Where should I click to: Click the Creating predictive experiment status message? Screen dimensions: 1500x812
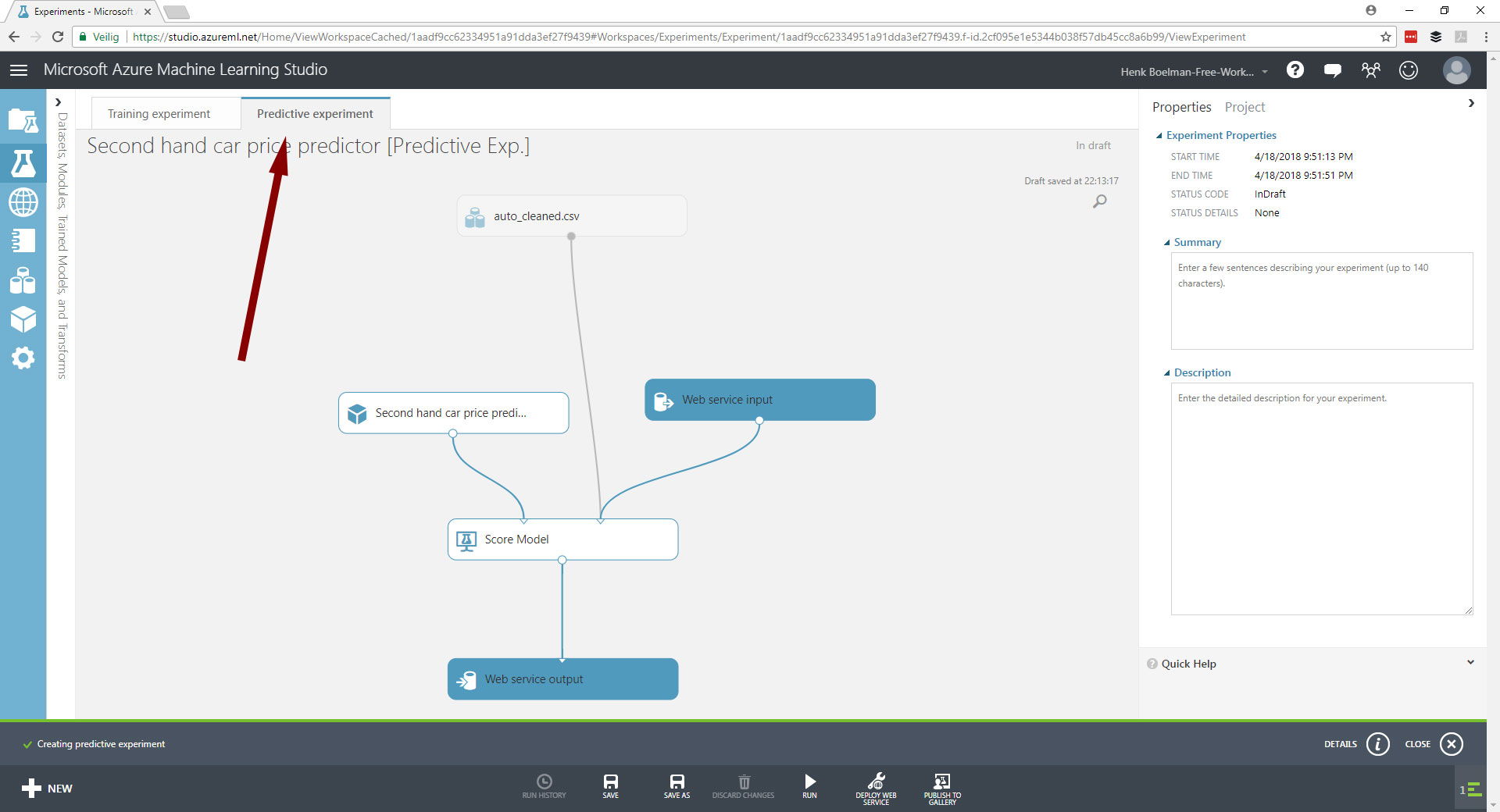101,744
